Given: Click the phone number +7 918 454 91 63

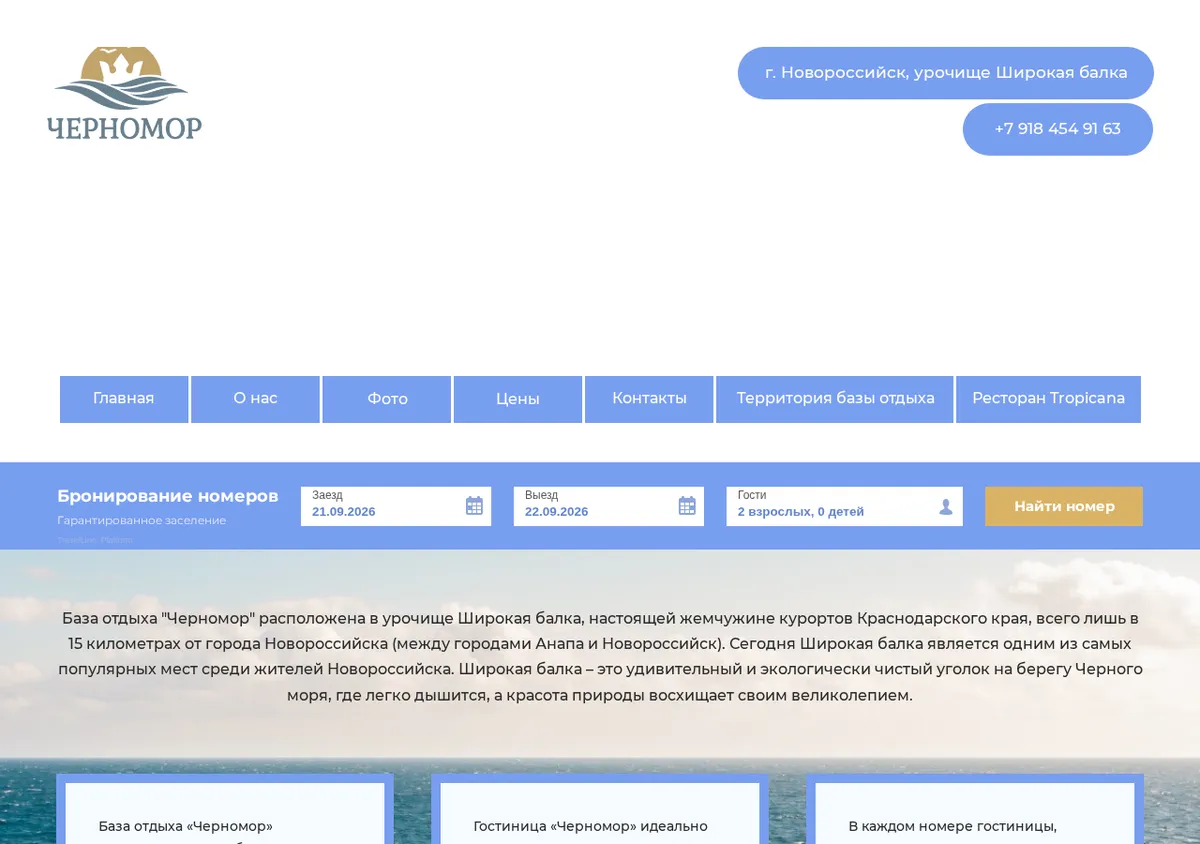Looking at the screenshot, I should pyautogui.click(x=1058, y=129).
